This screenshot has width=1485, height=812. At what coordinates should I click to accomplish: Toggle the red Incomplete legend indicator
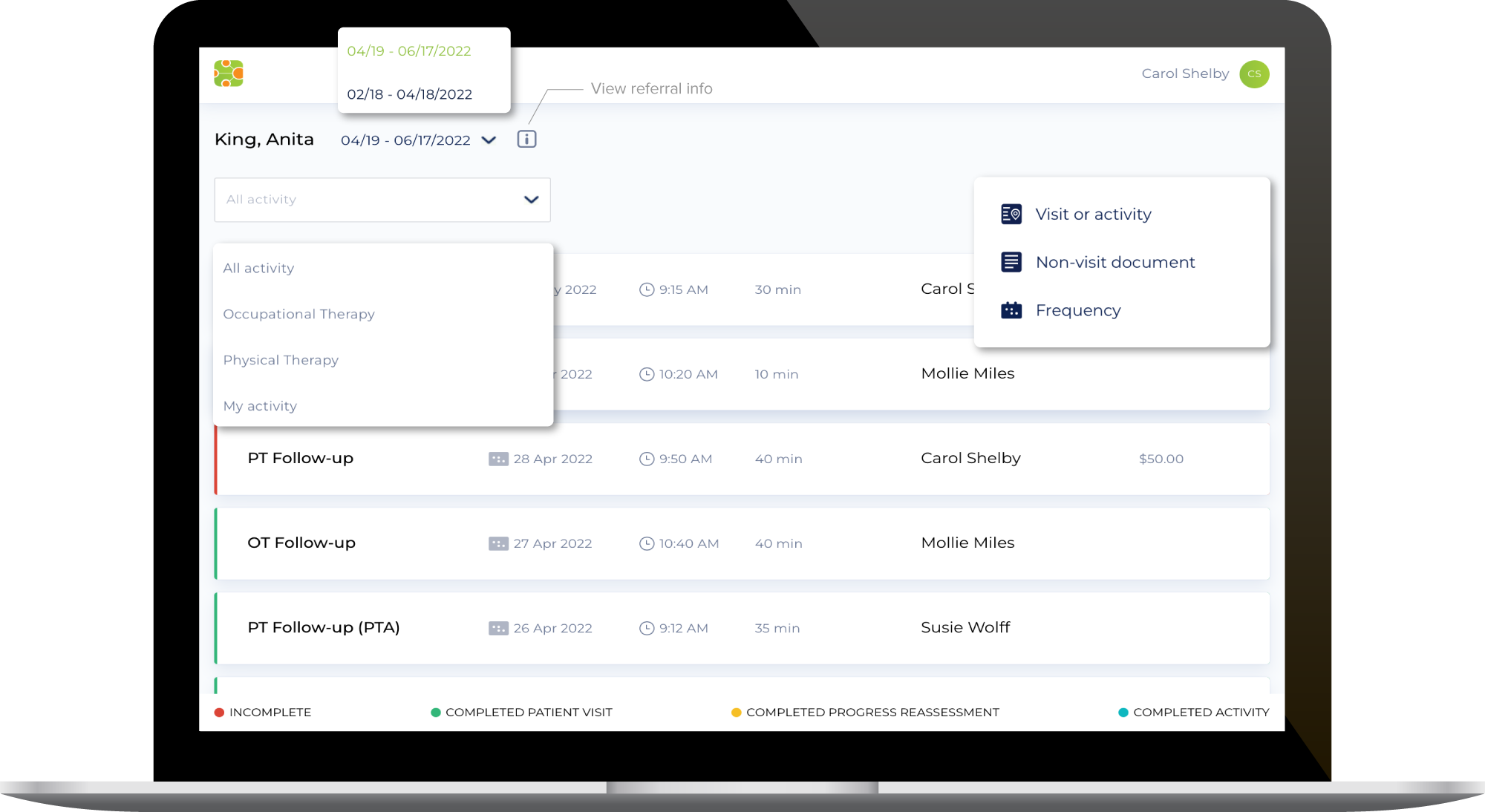(x=218, y=712)
